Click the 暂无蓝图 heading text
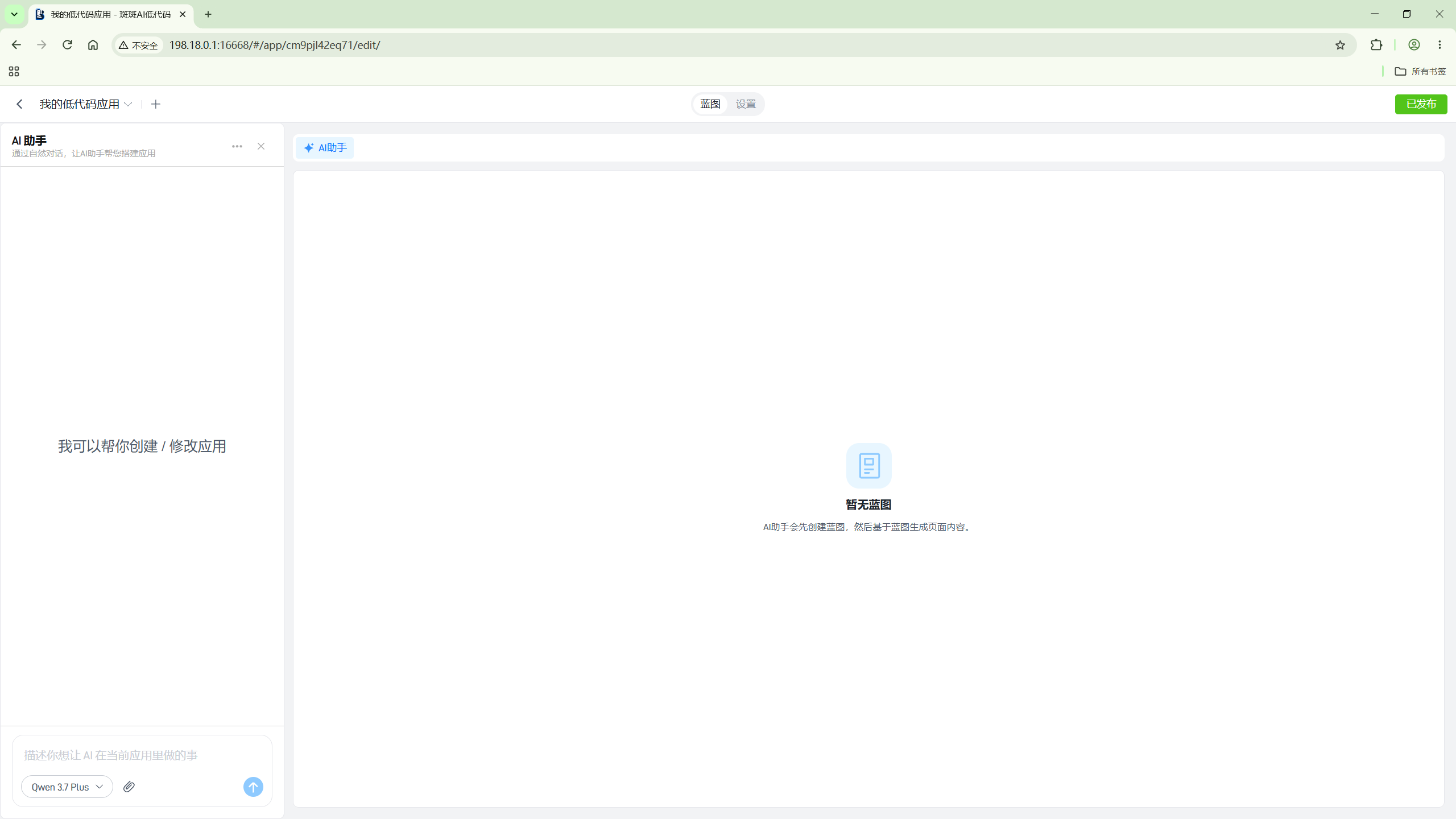This screenshot has height=819, width=1456. [x=868, y=504]
